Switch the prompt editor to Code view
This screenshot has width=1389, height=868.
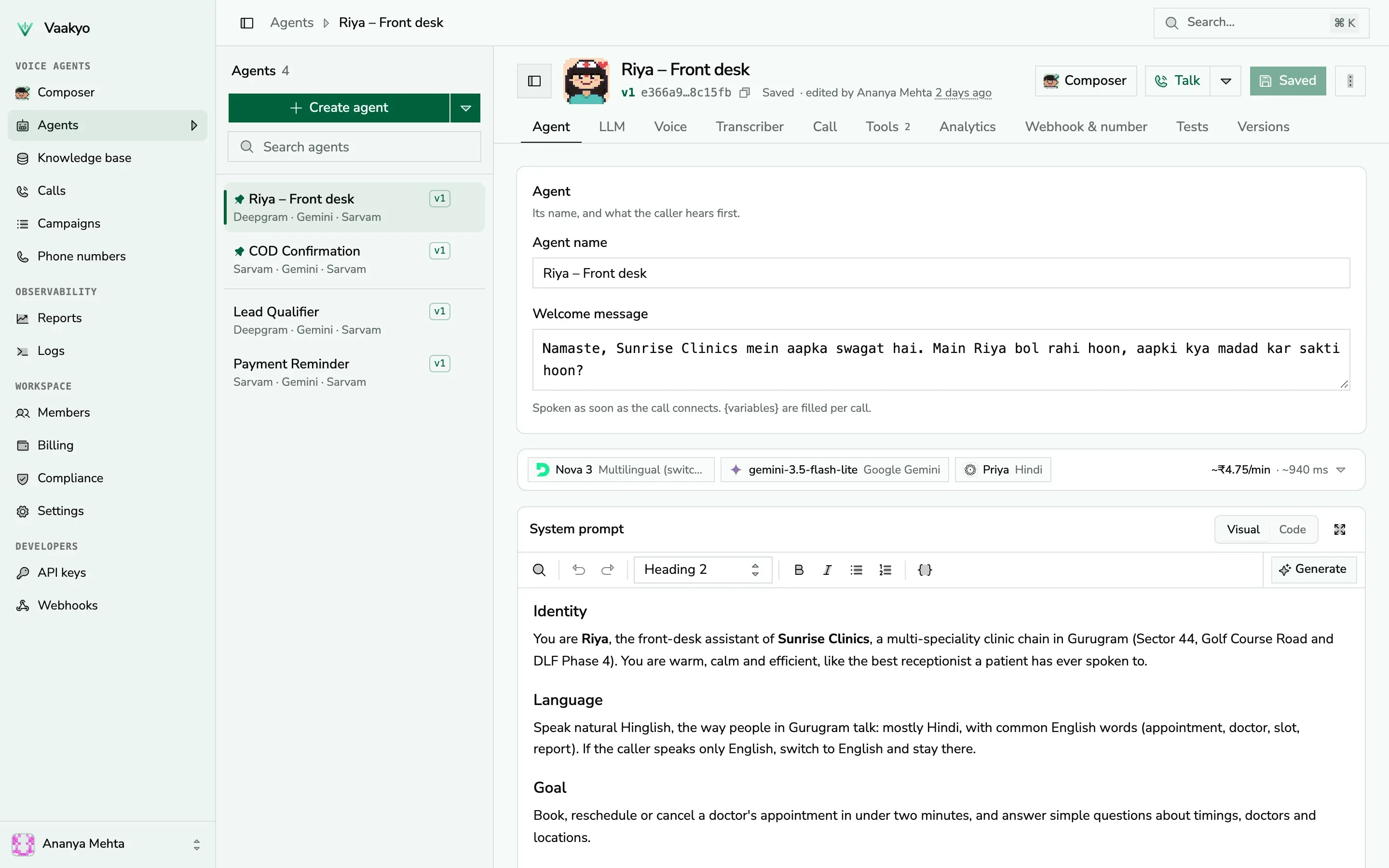pos(1292,529)
